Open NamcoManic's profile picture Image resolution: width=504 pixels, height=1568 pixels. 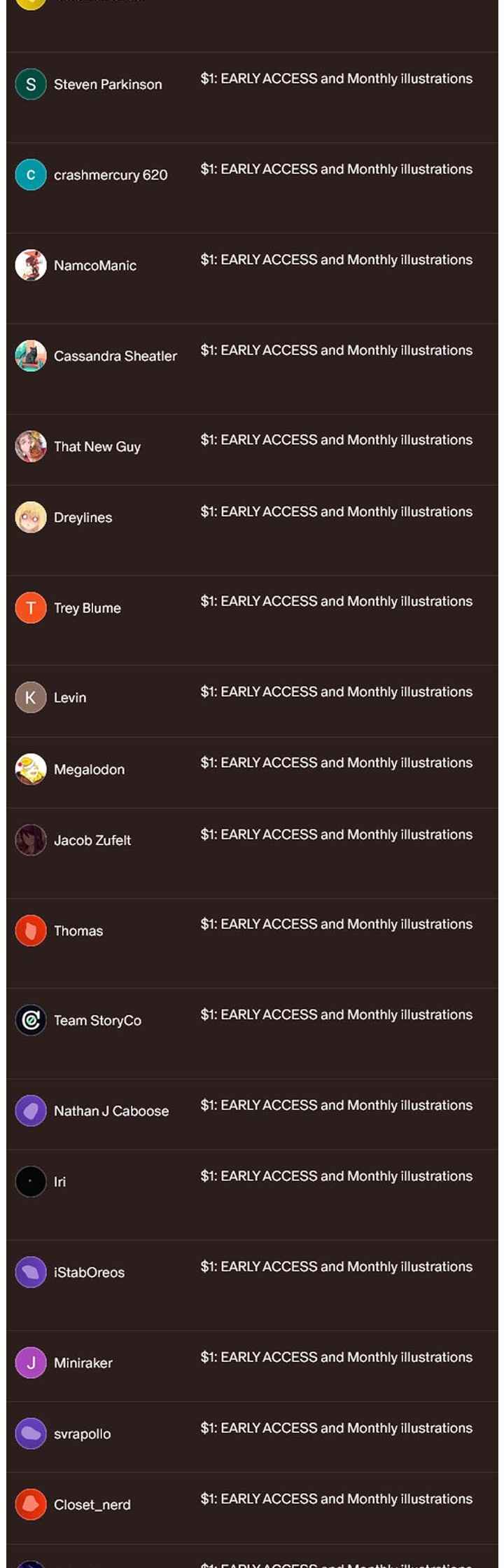[31, 266]
